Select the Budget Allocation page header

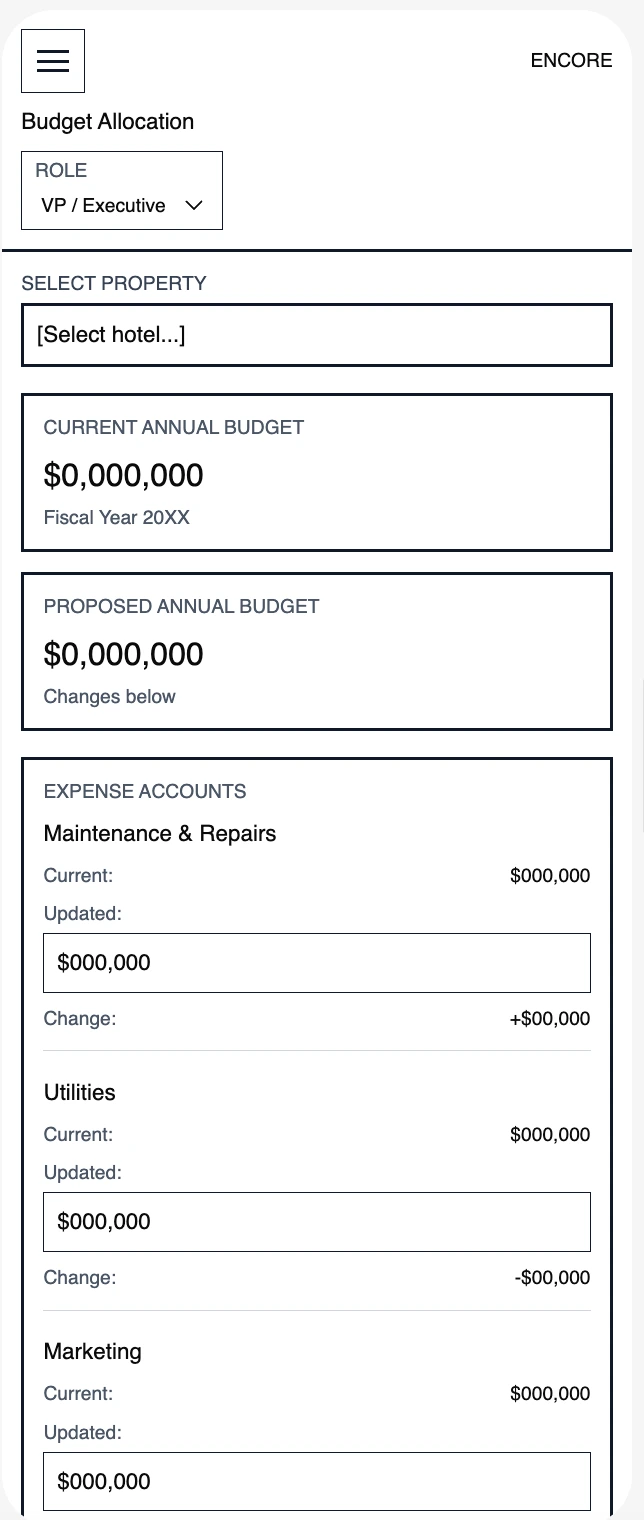[107, 121]
